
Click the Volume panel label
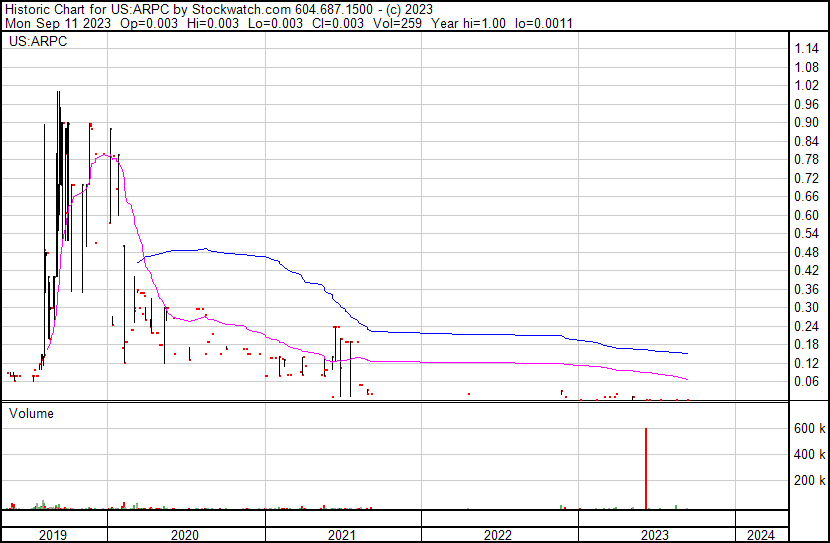pyautogui.click(x=32, y=413)
